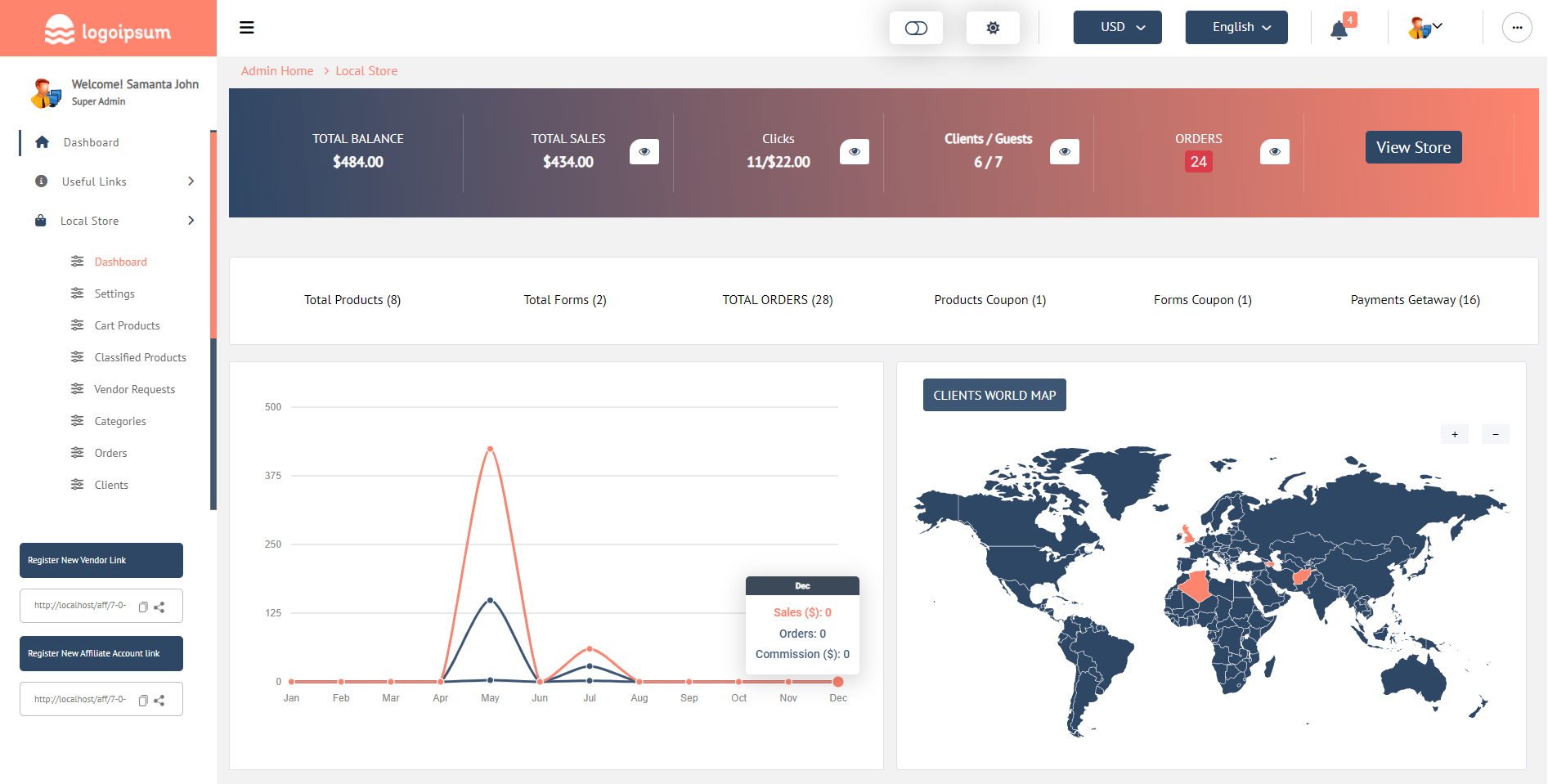The width and height of the screenshot is (1548, 784).
Task: Open the settings gear icon in top bar
Action: tap(993, 27)
